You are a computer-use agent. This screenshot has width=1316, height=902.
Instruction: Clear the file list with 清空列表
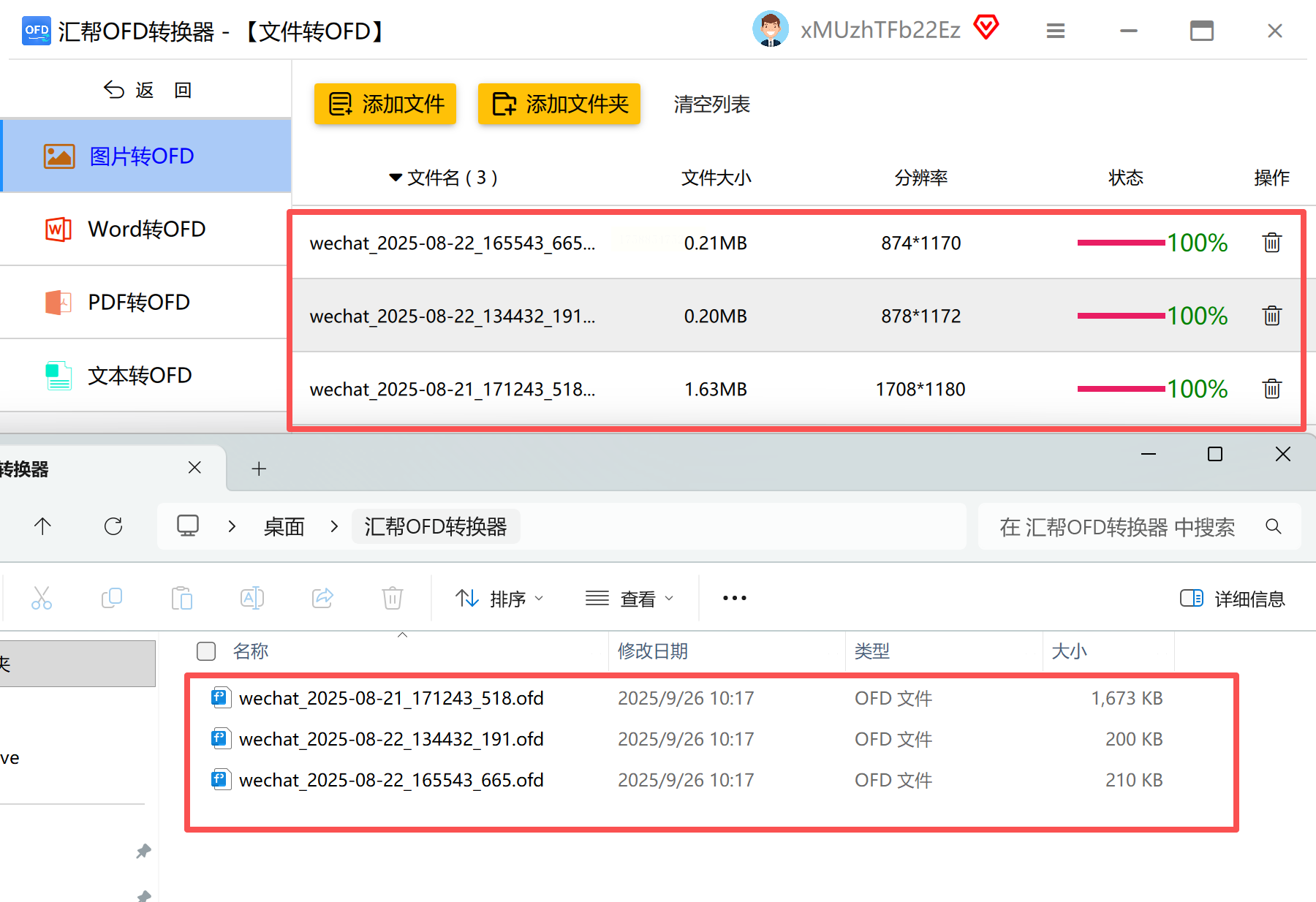(x=712, y=105)
